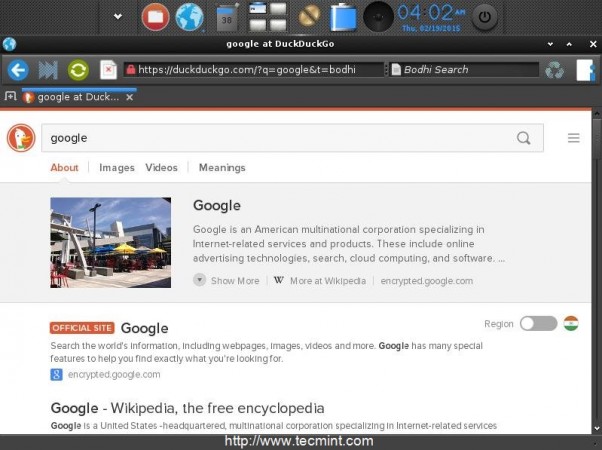Switch to the Images tab

pyautogui.click(x=117, y=168)
